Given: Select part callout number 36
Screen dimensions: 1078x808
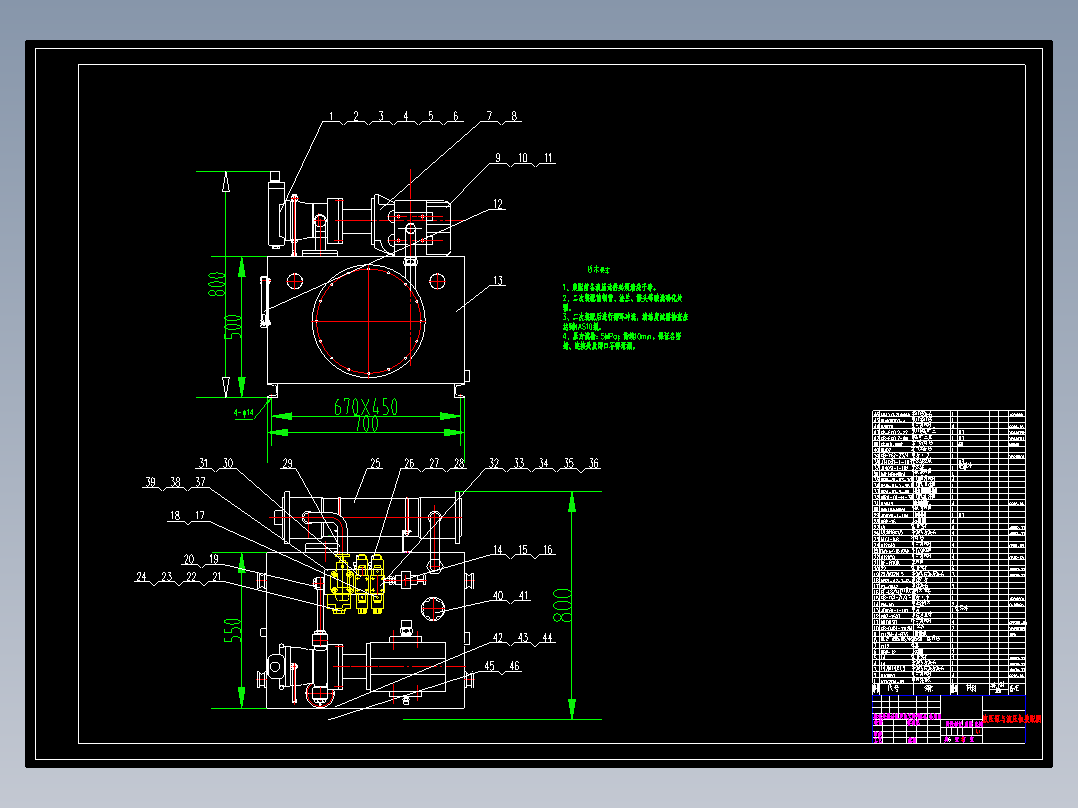Looking at the screenshot, I should (593, 463).
